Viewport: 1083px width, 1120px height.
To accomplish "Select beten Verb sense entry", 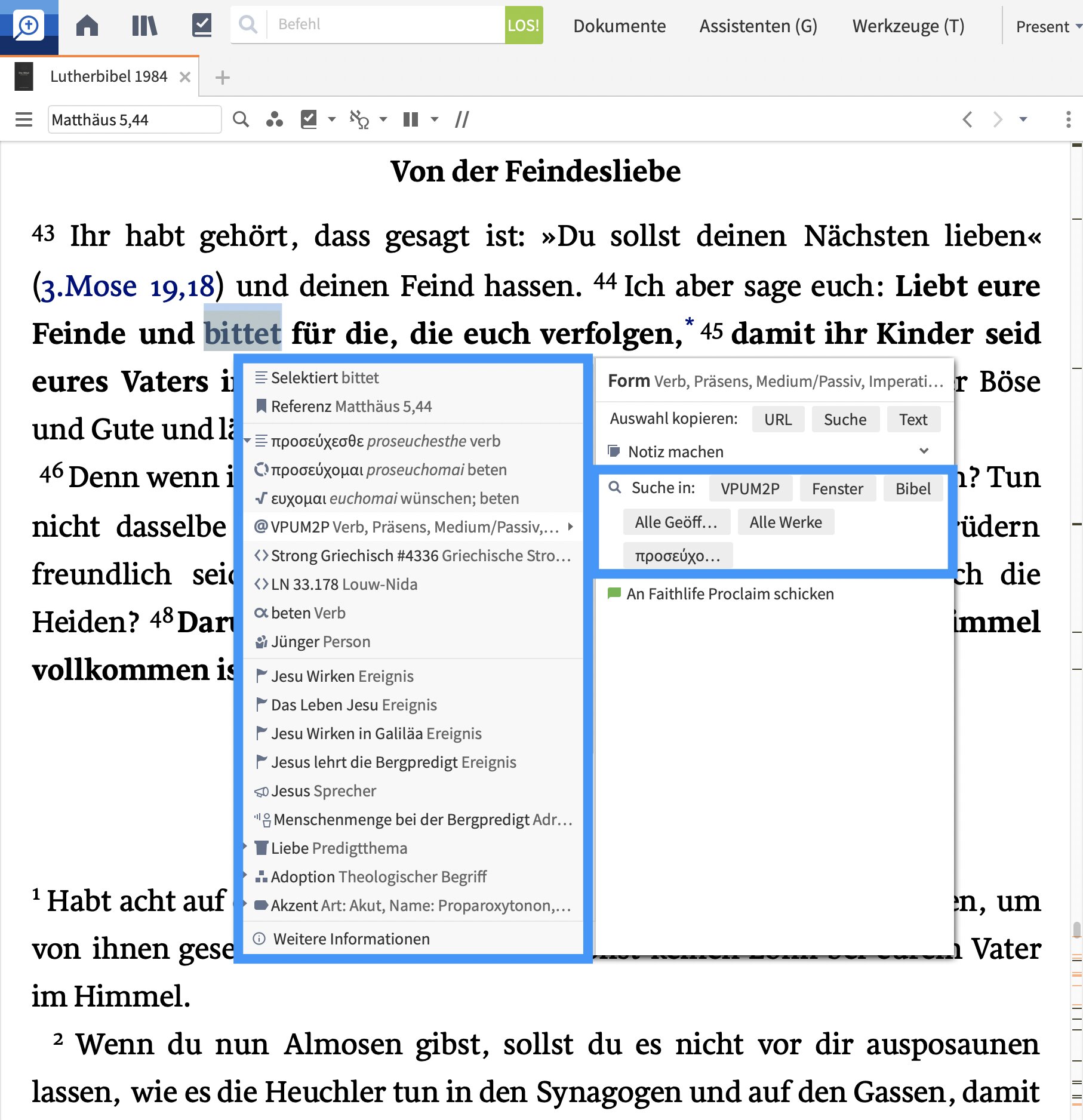I will click(413, 613).
